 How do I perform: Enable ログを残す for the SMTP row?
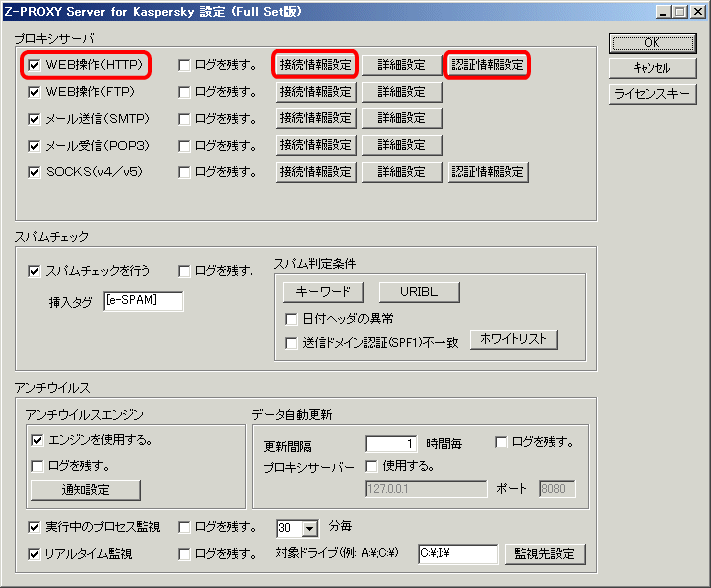(184, 119)
